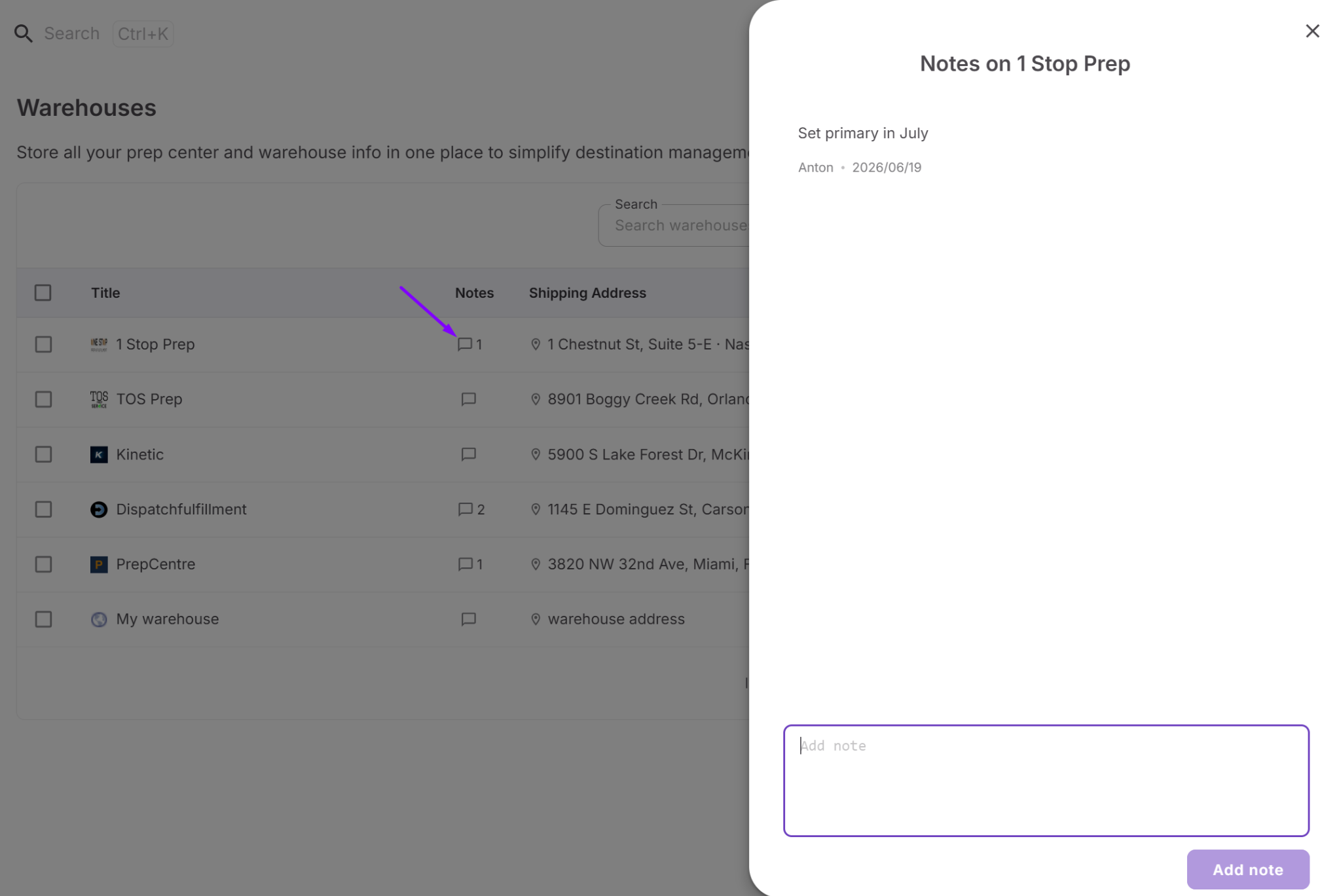Viewport: 1341px width, 896px height.
Task: Click the Title column header
Action: click(x=105, y=293)
